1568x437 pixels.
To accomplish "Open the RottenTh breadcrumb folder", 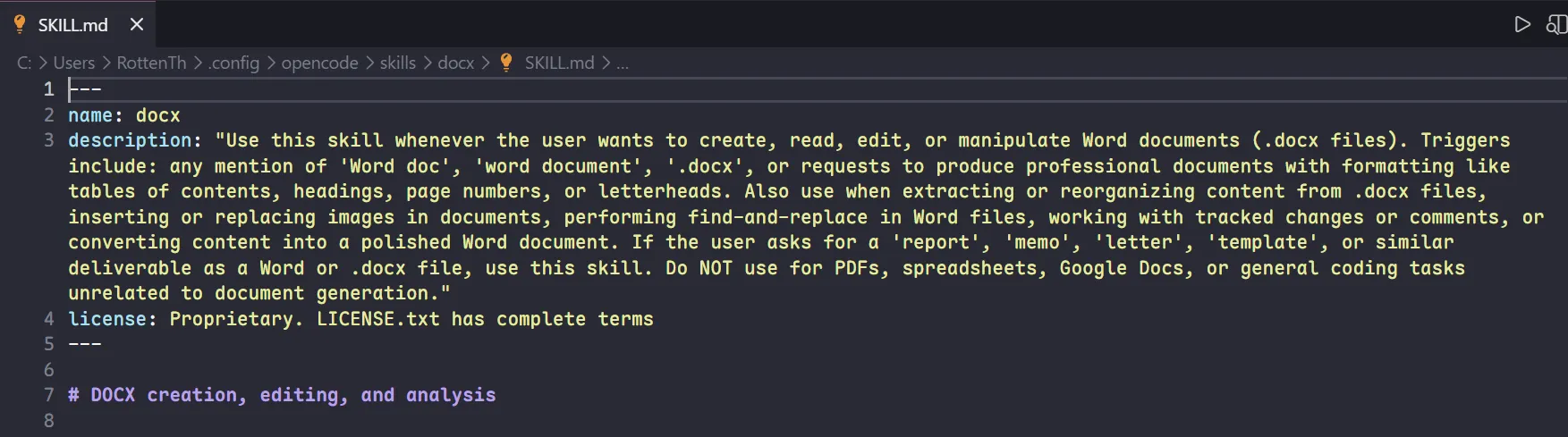I will point(151,63).
